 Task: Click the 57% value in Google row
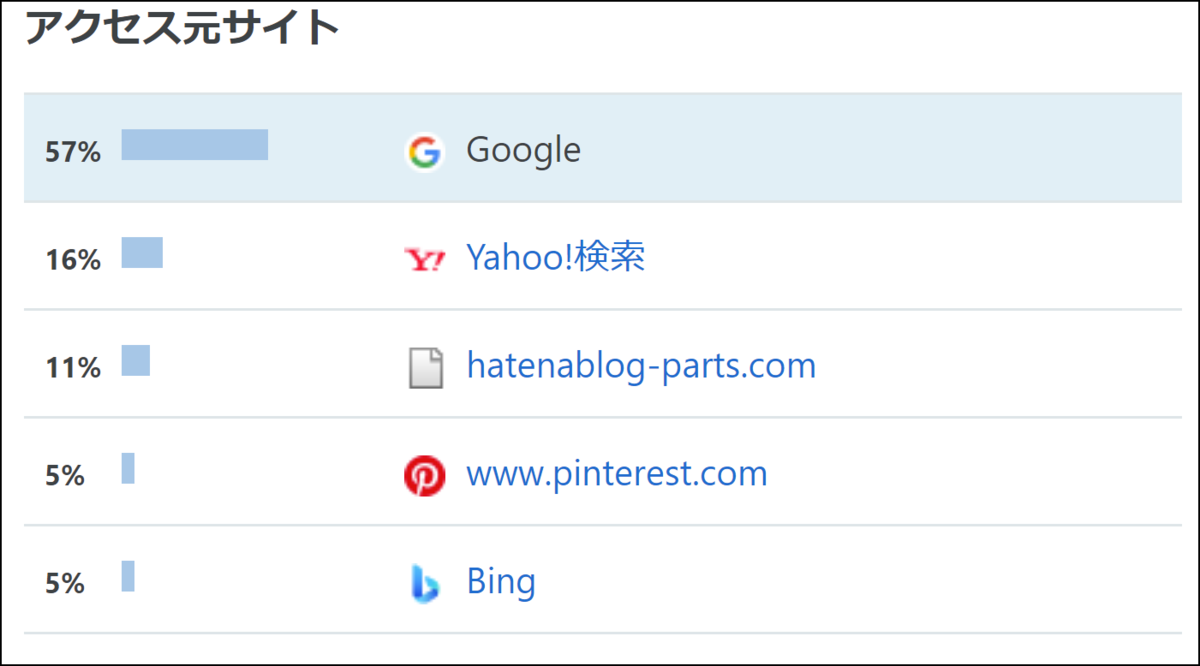coord(73,153)
